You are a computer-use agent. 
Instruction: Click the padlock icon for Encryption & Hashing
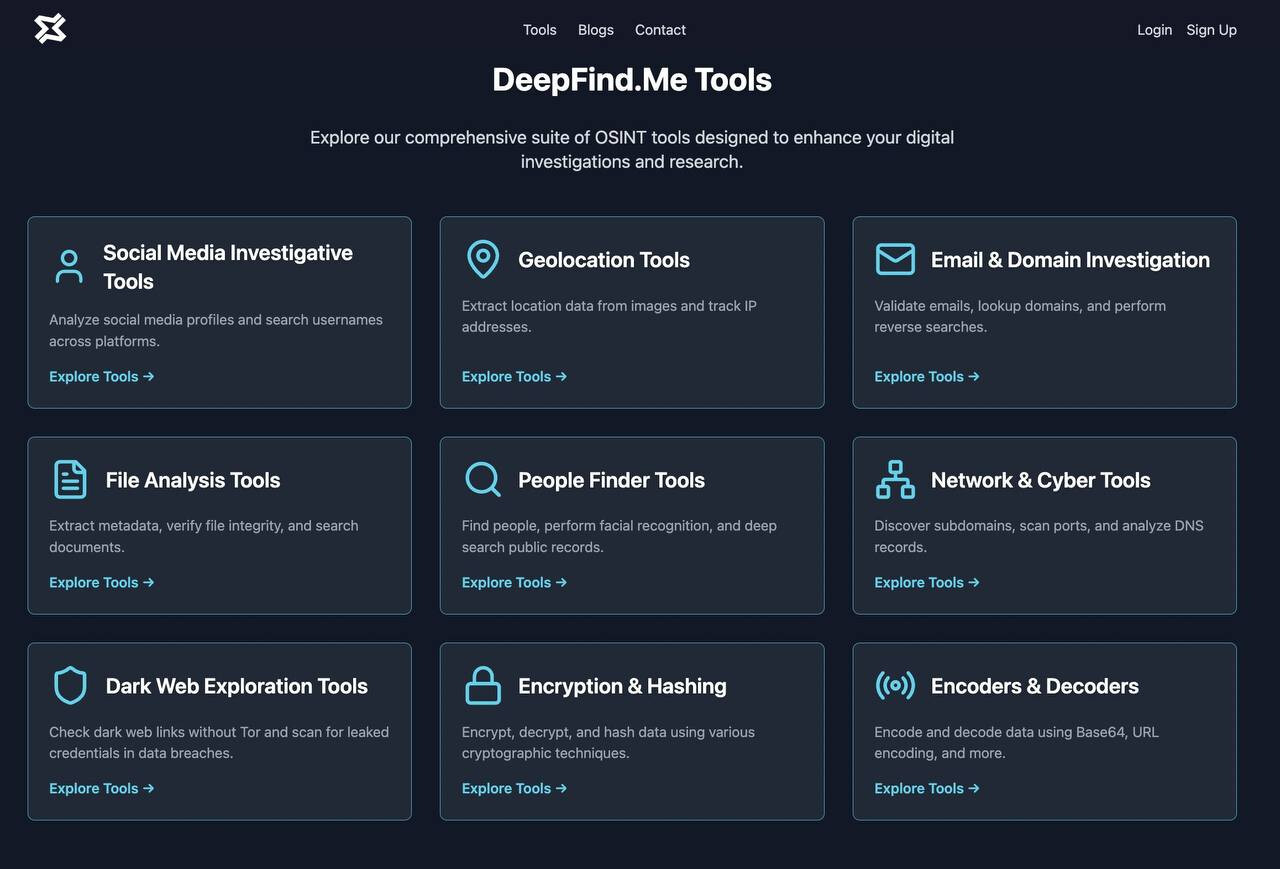[483, 685]
